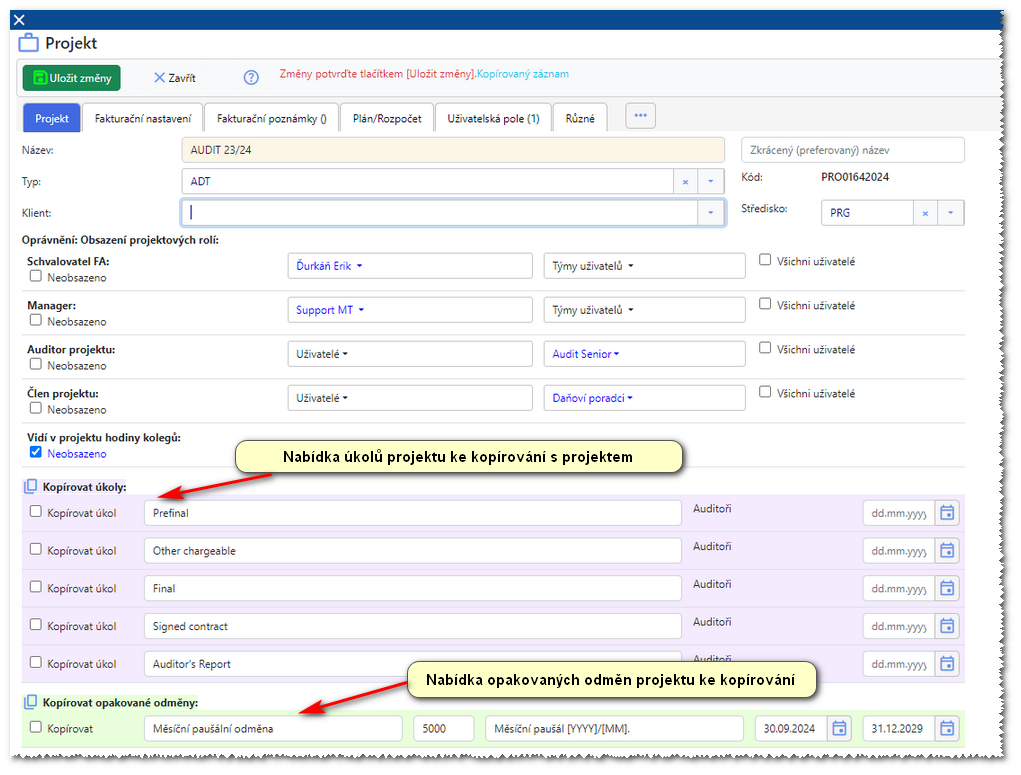Open calendar for the 31.12.2029 date field
The image size is (1021, 775).
947,728
